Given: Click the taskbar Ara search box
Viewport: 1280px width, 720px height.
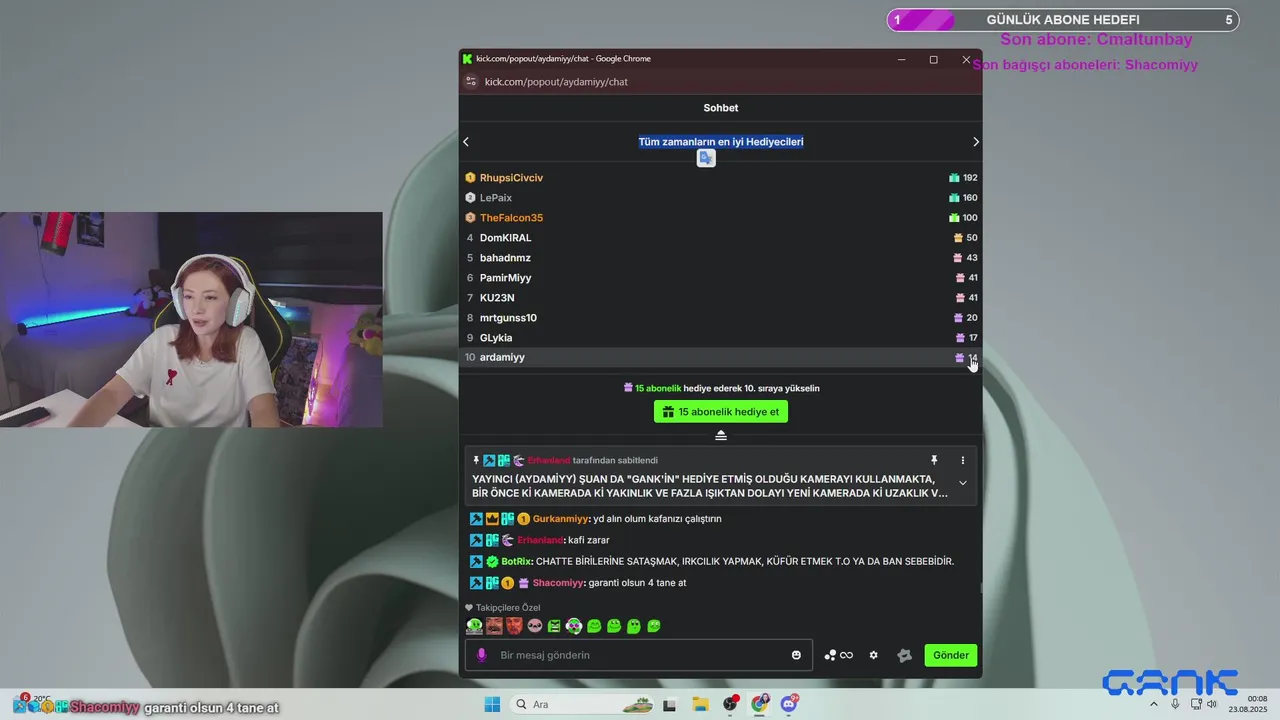Looking at the screenshot, I should click(582, 704).
